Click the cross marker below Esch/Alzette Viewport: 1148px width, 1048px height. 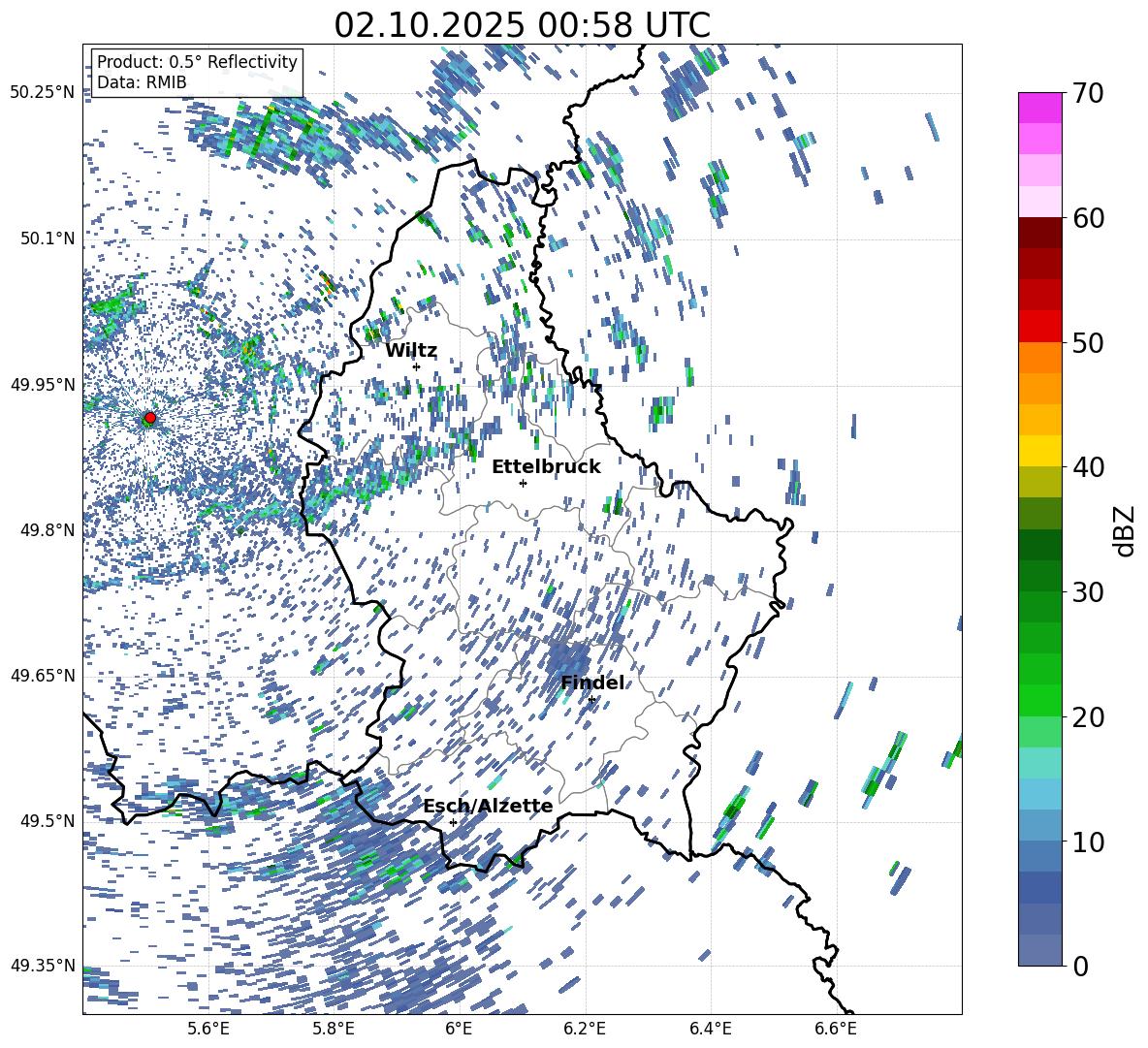(x=453, y=822)
